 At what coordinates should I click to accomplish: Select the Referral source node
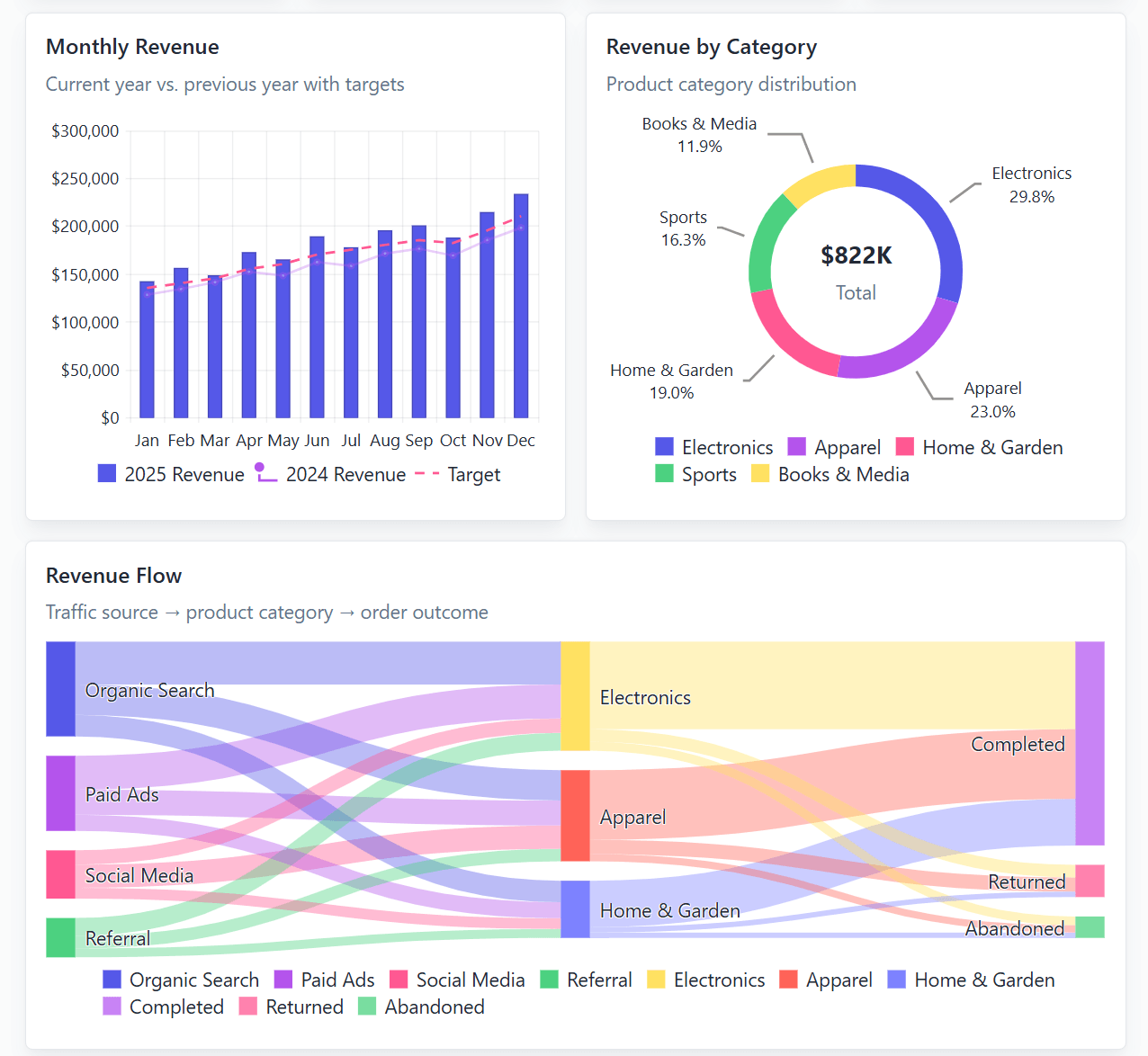tap(60, 937)
